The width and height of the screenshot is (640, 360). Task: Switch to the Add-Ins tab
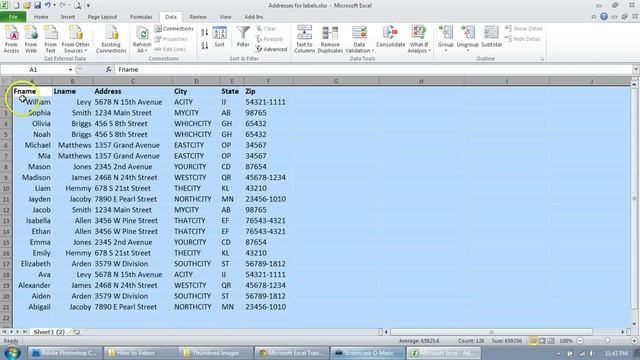pos(253,17)
